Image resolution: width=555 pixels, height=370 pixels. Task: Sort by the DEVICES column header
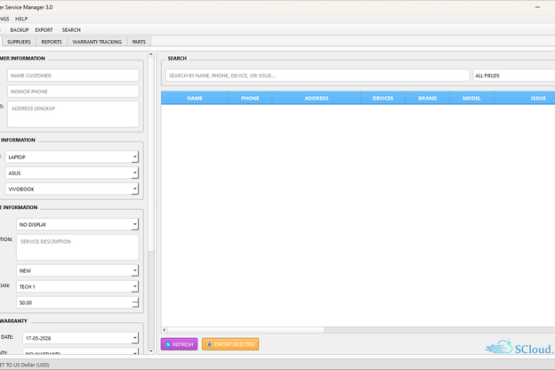point(383,98)
